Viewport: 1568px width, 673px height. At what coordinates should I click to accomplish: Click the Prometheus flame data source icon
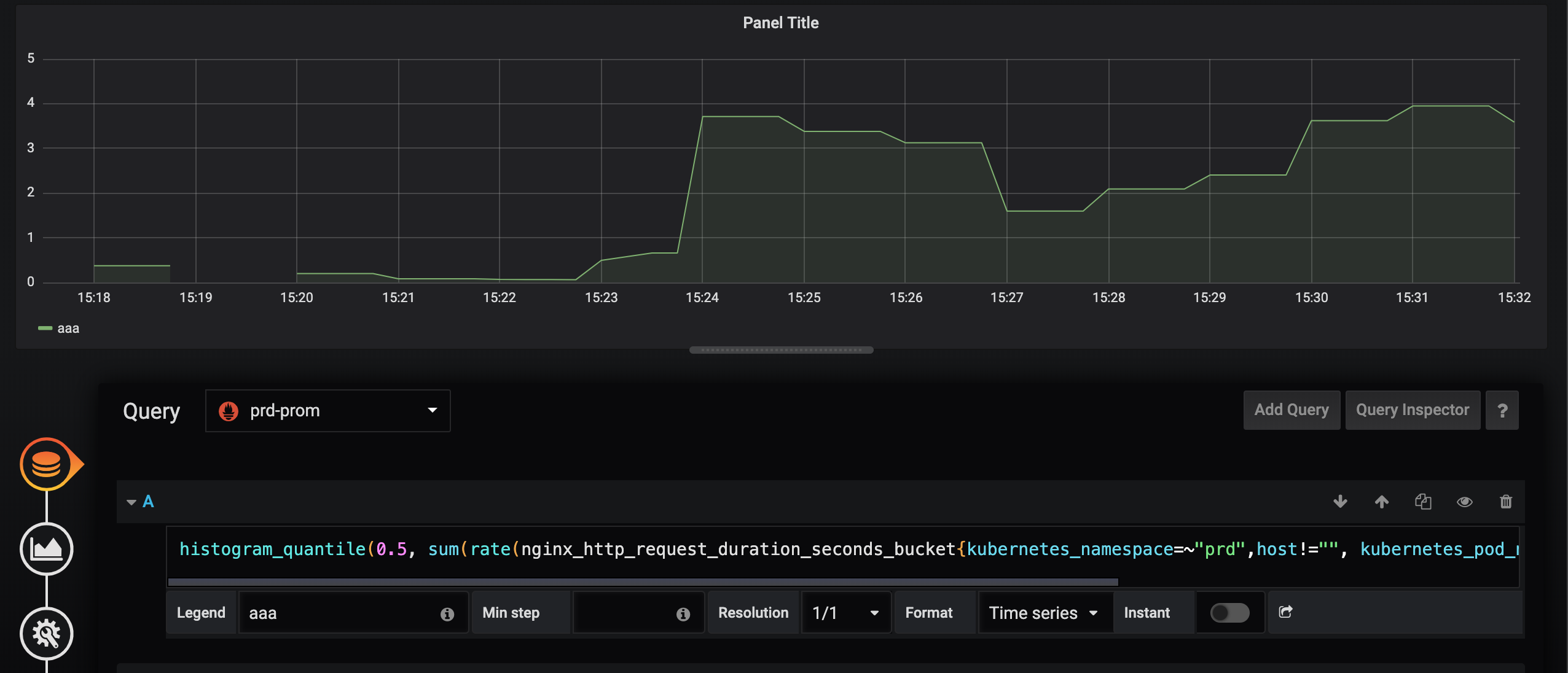(x=229, y=411)
